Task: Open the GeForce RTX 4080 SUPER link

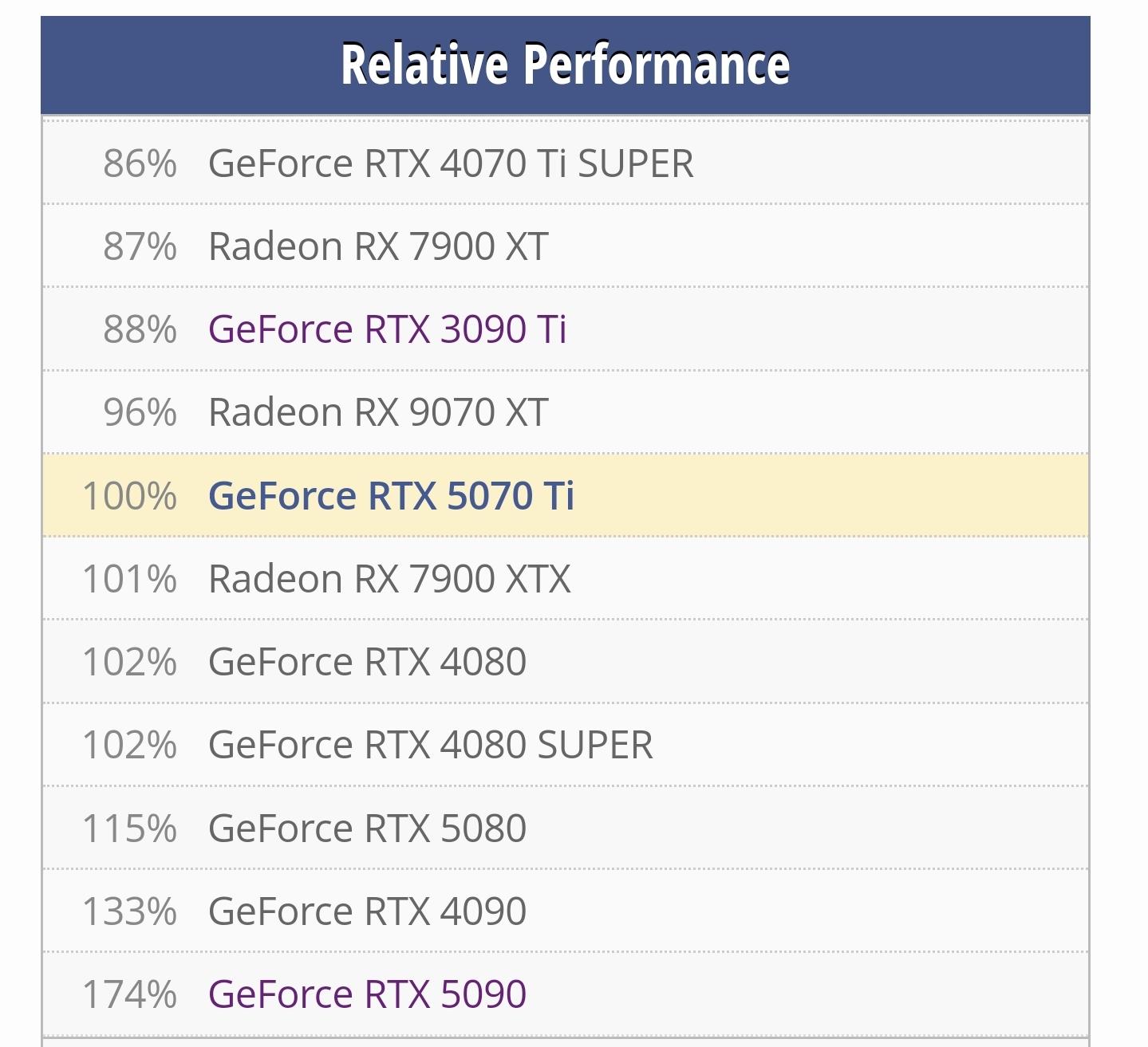Action: (430, 745)
